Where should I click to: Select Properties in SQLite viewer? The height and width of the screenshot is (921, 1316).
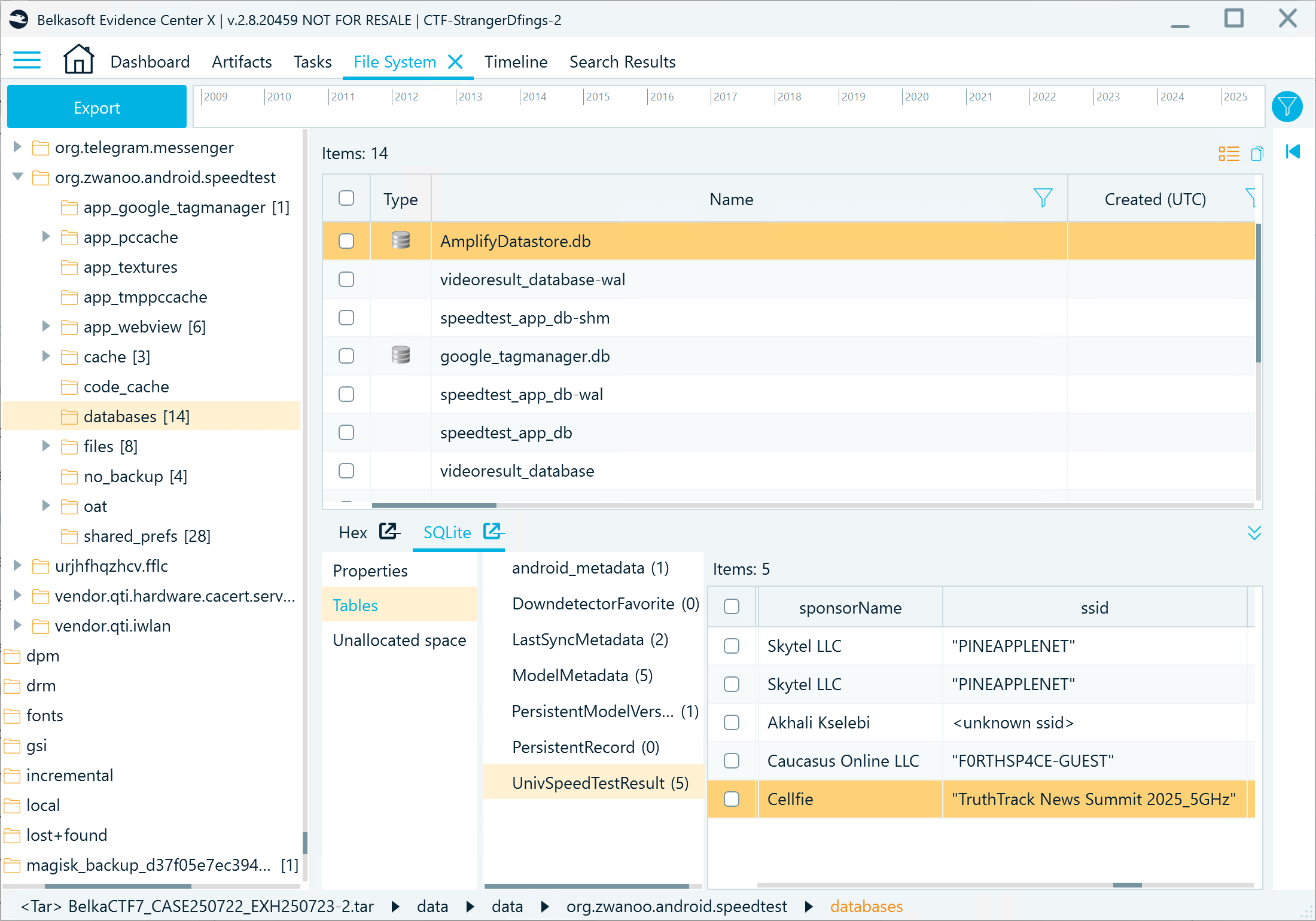click(399, 571)
